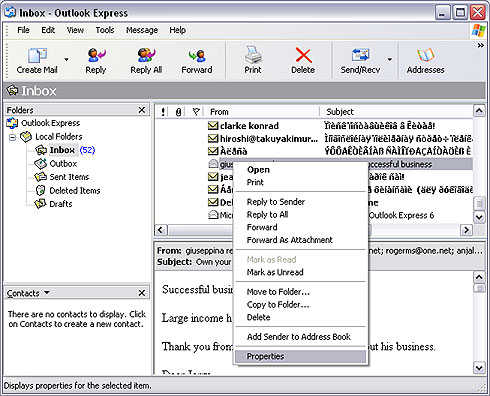Viewport: 490px width, 396px height.
Task: Click the Addresses toolbar icon
Action: click(425, 55)
